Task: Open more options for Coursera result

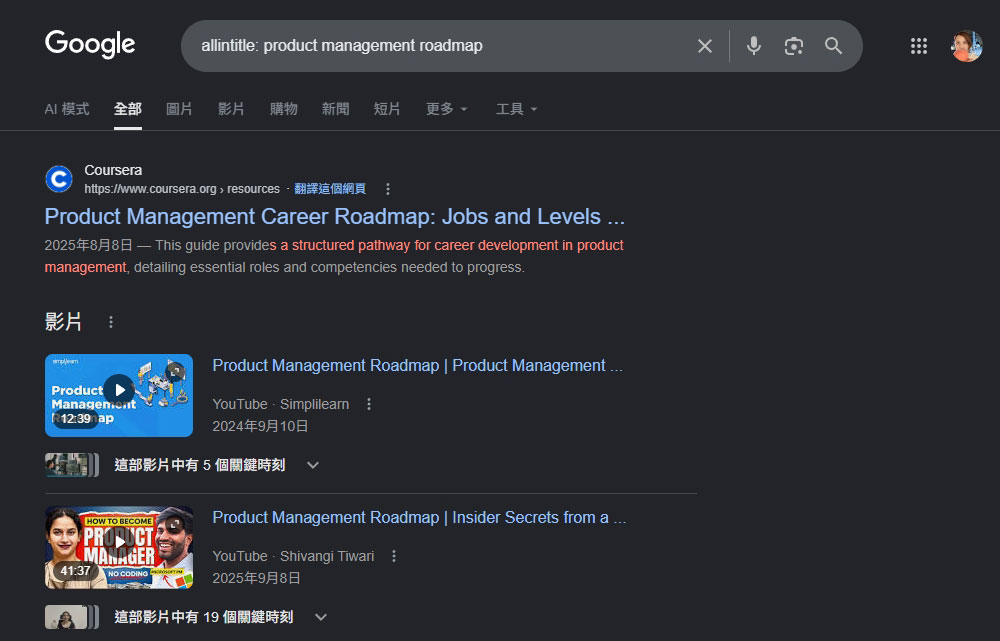Action: coord(388,189)
